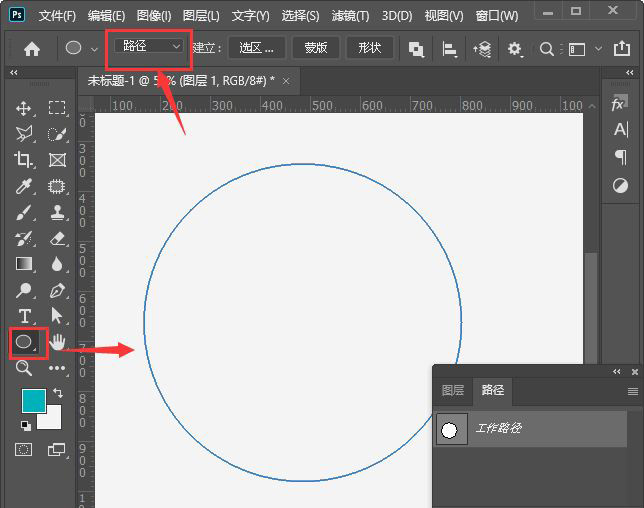Click the 蒙版 button

pyautogui.click(x=316, y=48)
